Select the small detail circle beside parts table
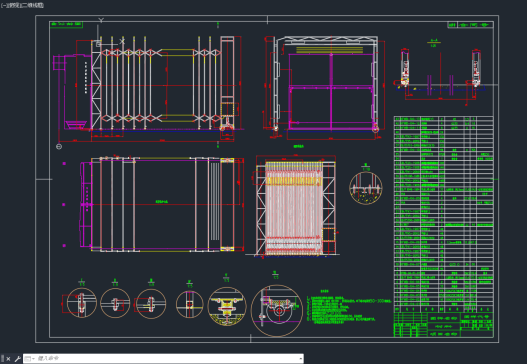This screenshot has width=527, height=364. click(366, 188)
